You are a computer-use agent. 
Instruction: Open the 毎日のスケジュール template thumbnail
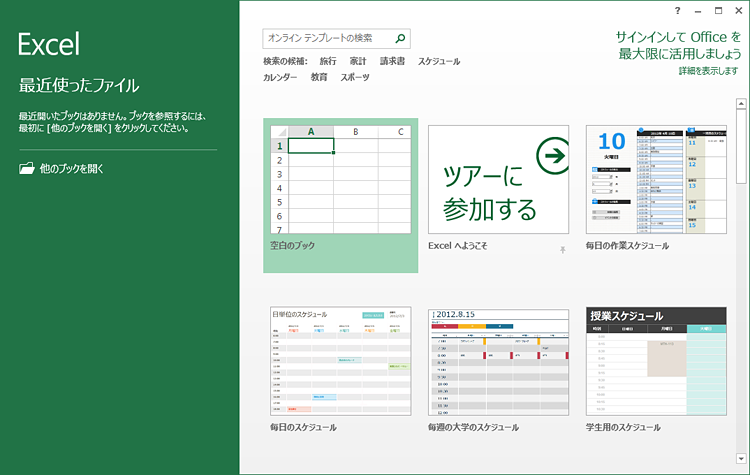pos(341,361)
